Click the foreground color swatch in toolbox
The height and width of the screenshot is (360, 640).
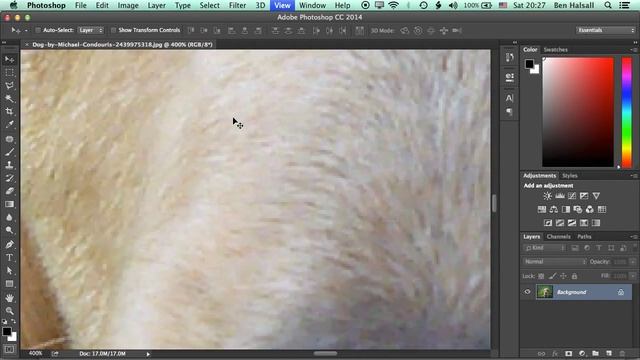click(x=6, y=331)
